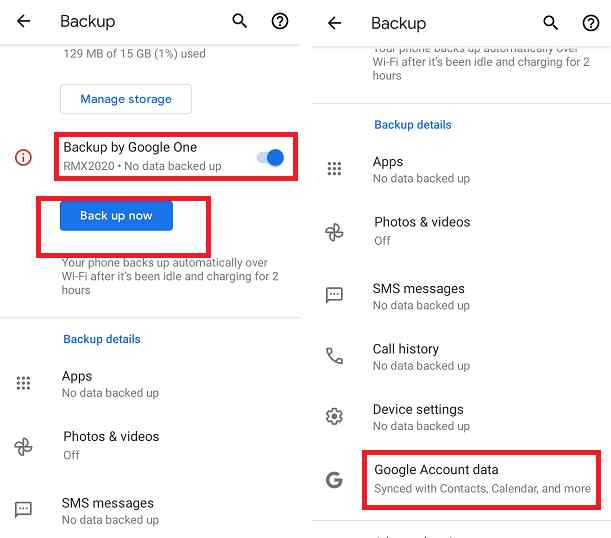Tap Photos & videos pinwheel icon on left

pos(23,446)
